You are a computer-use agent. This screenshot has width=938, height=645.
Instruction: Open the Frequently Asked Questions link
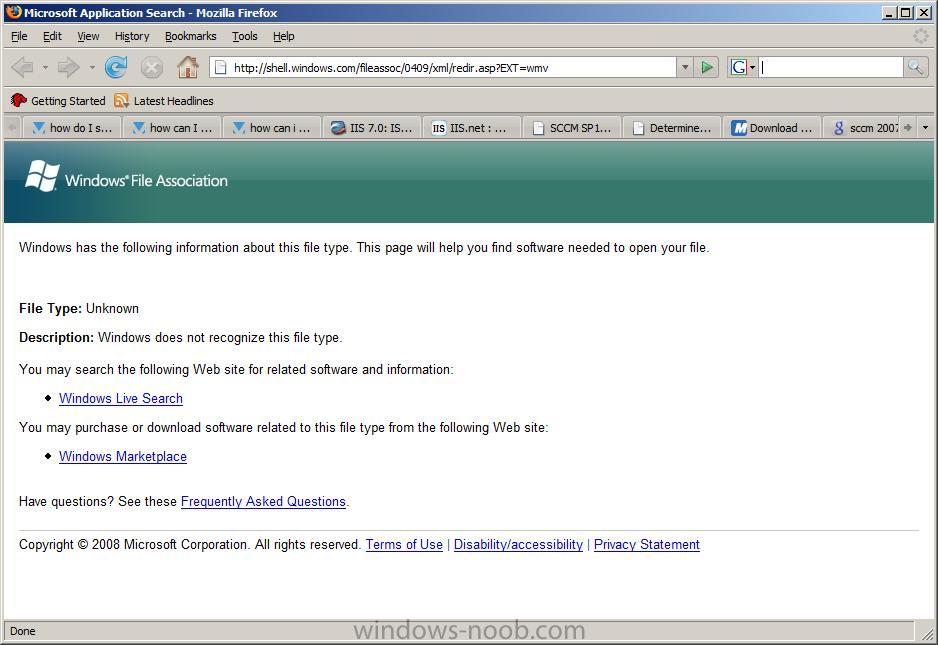click(x=263, y=501)
